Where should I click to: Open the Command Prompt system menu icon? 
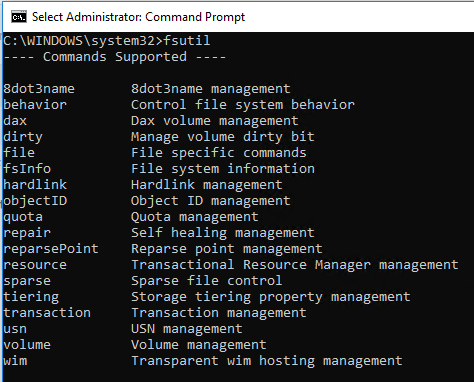click(x=18, y=17)
